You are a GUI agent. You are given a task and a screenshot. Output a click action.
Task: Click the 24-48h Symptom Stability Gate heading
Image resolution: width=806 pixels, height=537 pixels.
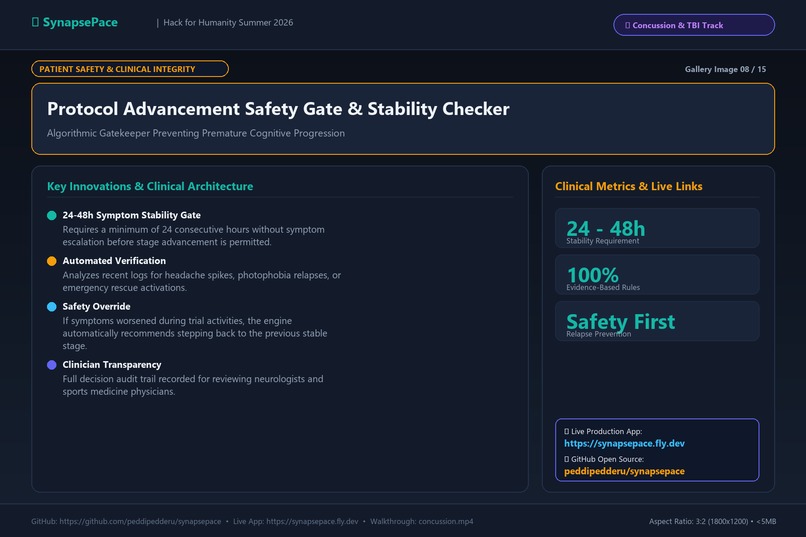coord(132,215)
